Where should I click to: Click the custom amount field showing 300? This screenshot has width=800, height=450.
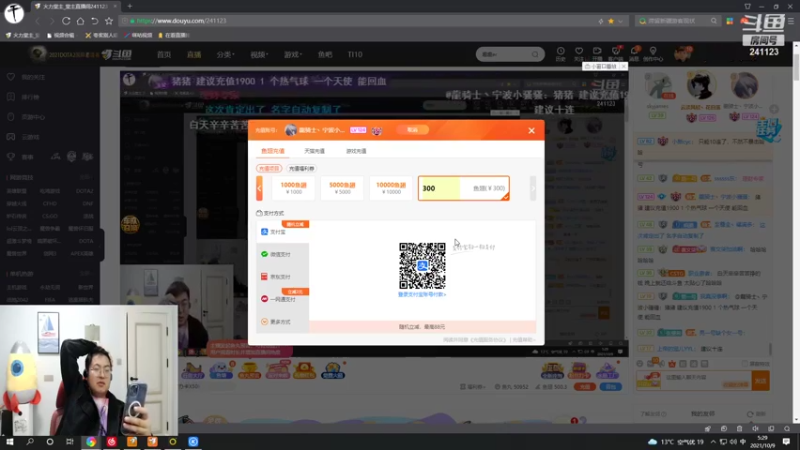463,188
